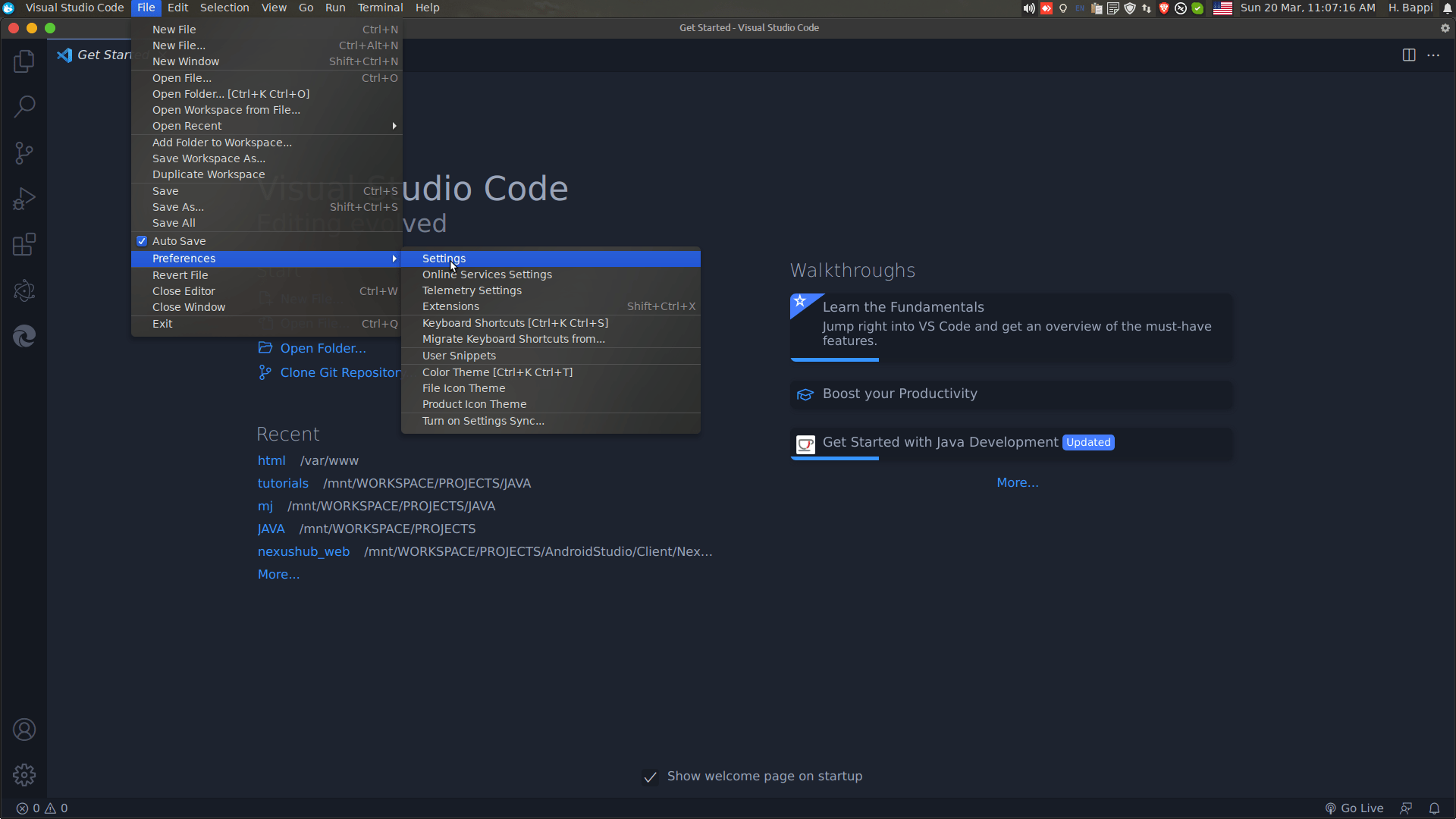Click the Go Live status bar button
Viewport: 1456px width, 819px height.
coord(1354,808)
